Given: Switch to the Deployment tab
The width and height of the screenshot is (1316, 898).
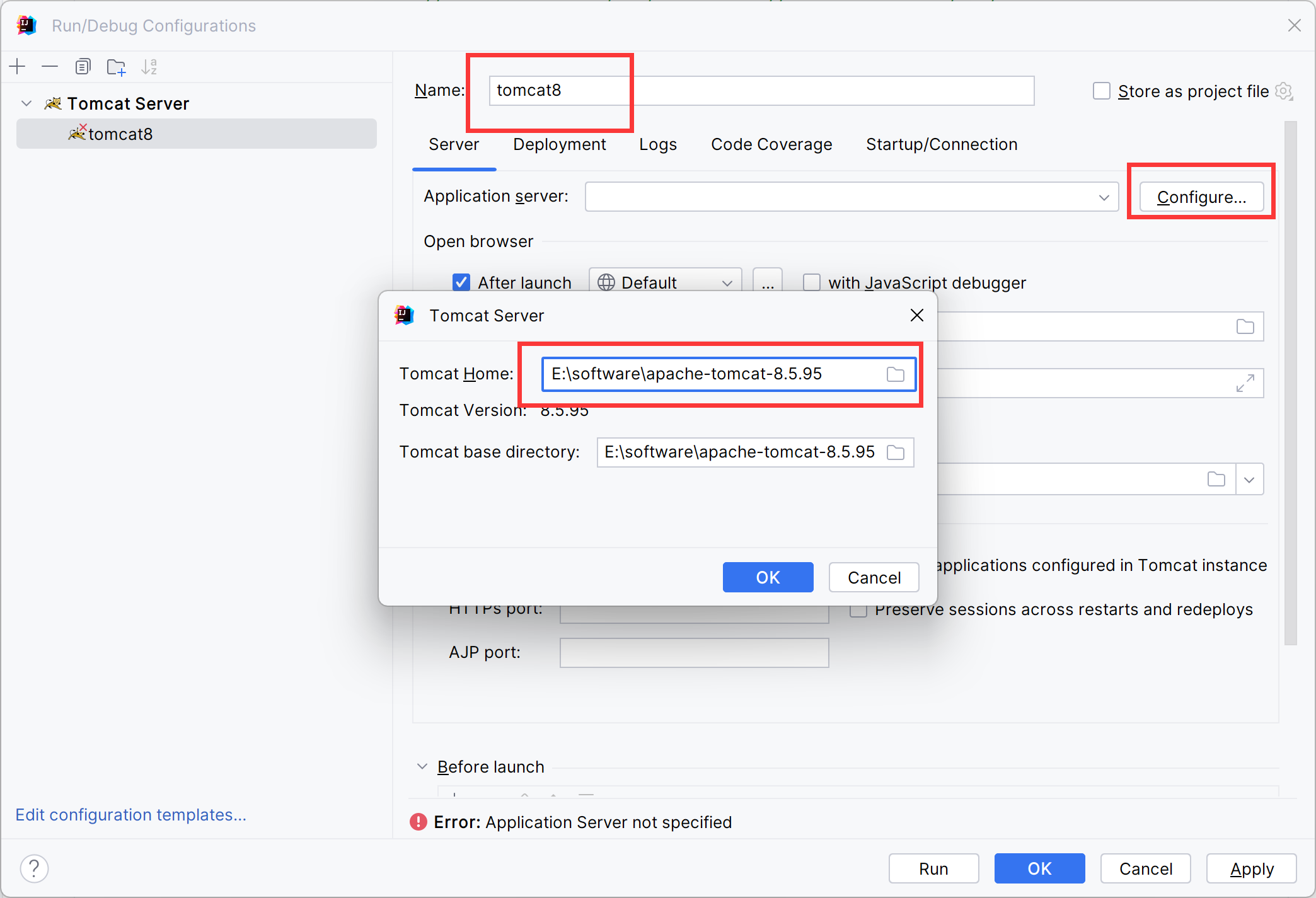Looking at the screenshot, I should point(559,144).
